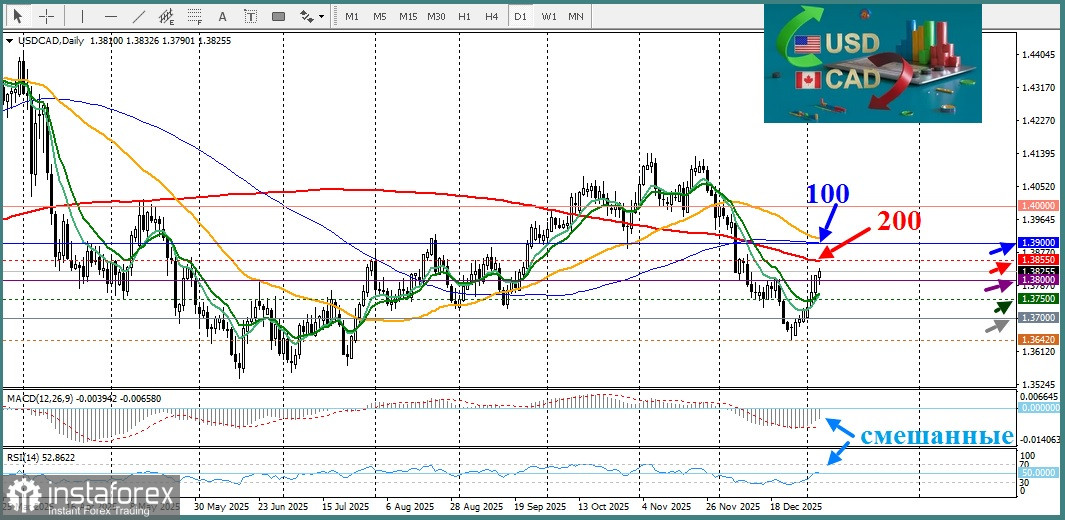
Task: Activate the Crosshair tool
Action: click(46, 16)
